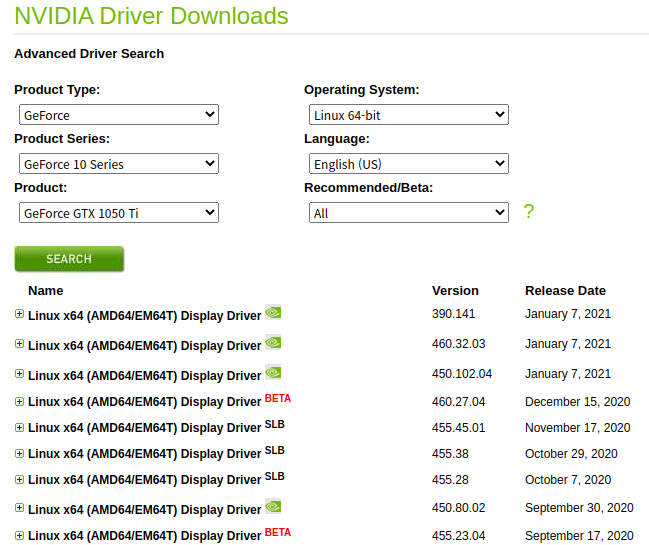Click the SLB tag on the 455.38 row
Image resolution: width=649 pixels, height=545 pixels.
[275, 450]
